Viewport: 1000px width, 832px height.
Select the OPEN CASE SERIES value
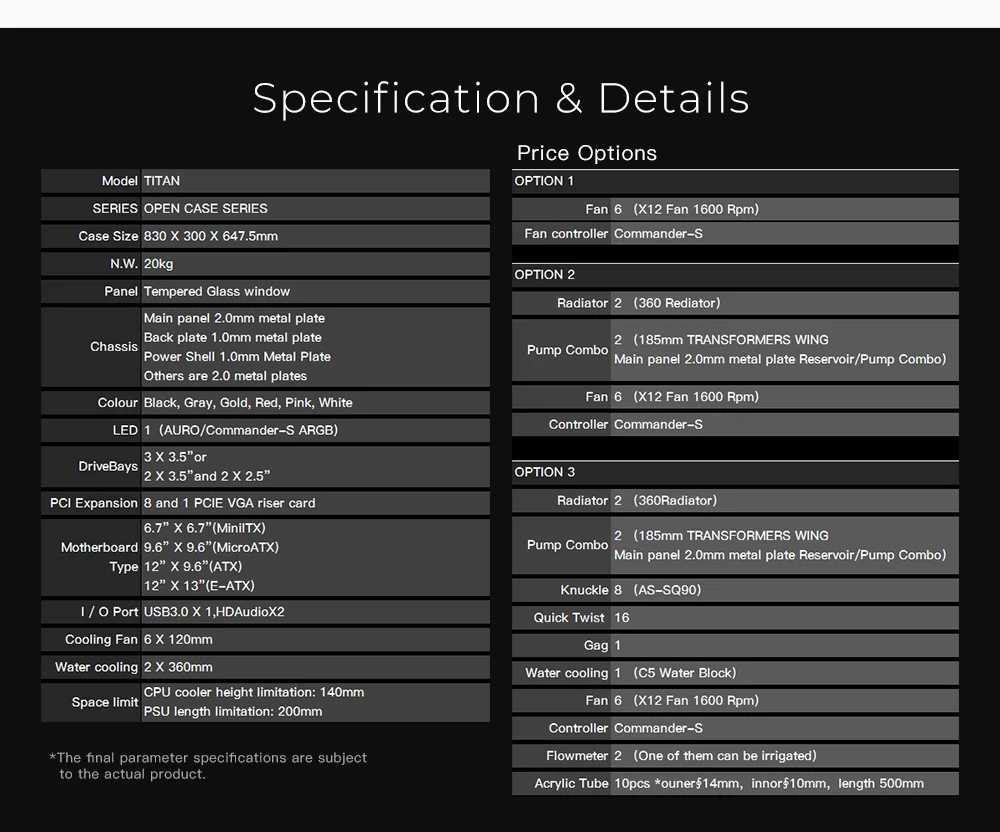pos(206,209)
